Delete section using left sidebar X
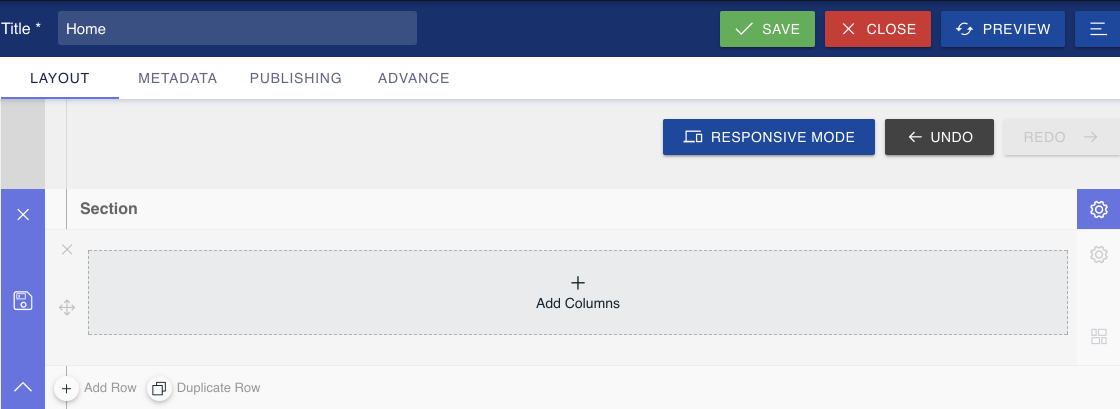Screen dimensions: 1120x409 click(x=23, y=215)
